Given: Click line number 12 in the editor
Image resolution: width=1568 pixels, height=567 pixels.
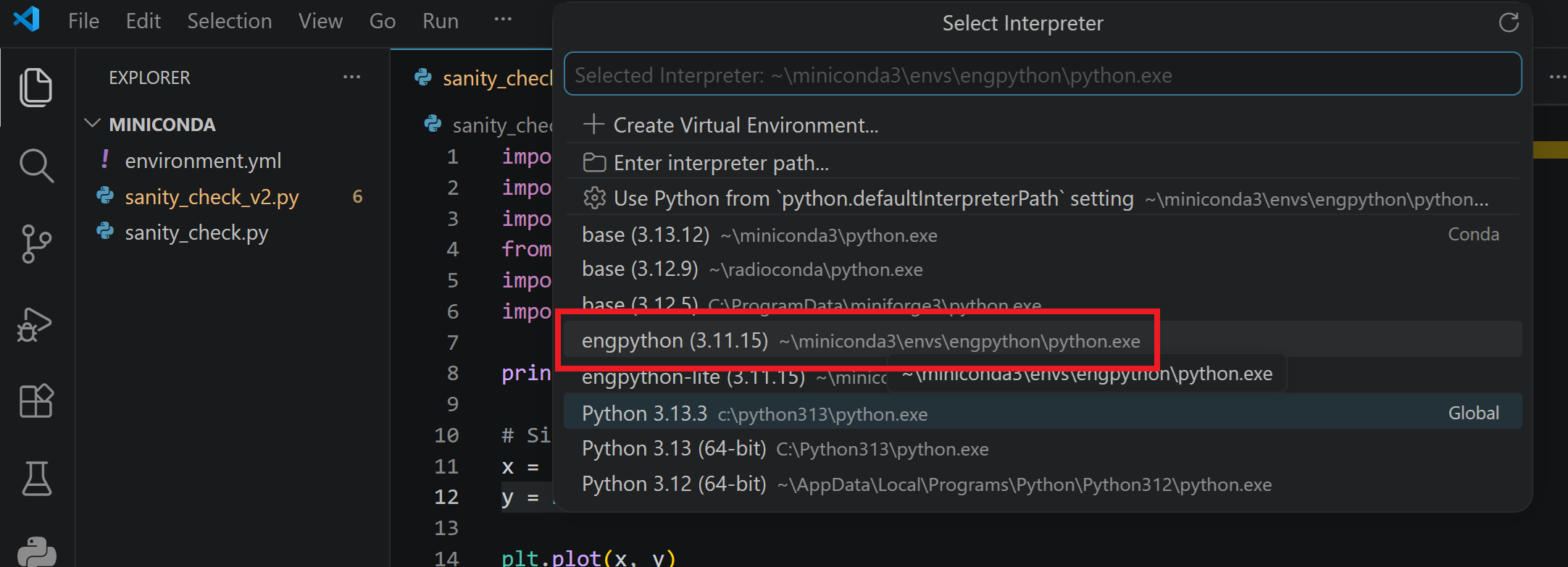Looking at the screenshot, I should (446, 497).
